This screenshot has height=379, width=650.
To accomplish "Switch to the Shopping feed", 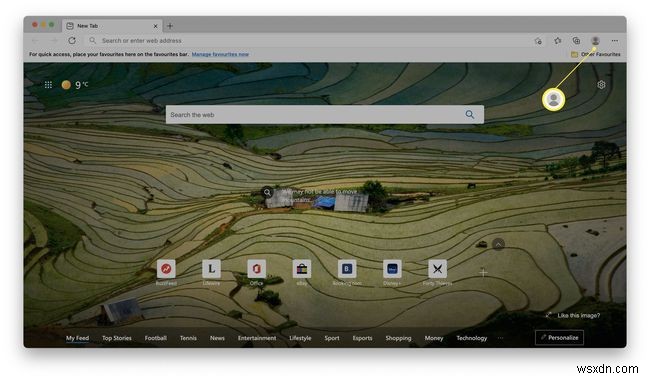I will 398,338.
